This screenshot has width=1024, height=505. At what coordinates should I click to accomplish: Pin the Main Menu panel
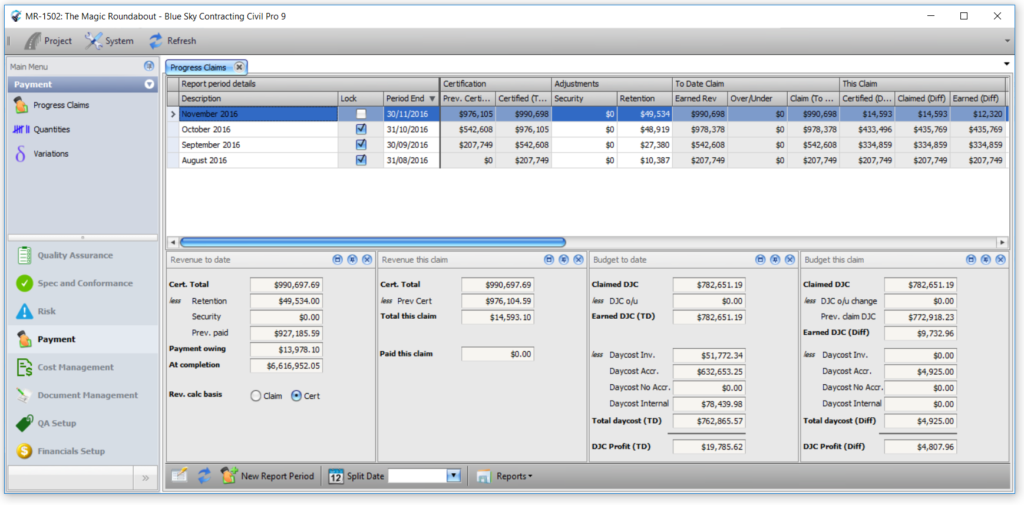tap(149, 66)
